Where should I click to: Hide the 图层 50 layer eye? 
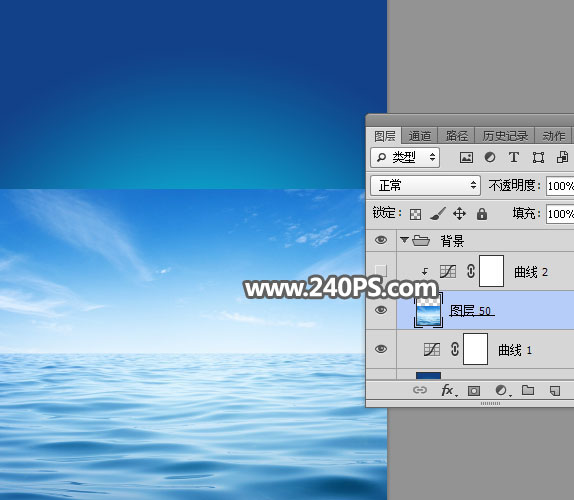(381, 310)
